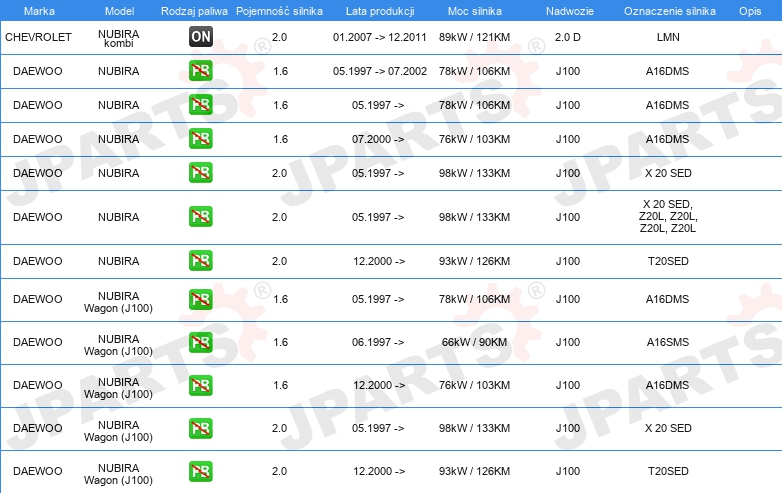Screen dimensions: 782x493
Task: Click the unleaded icon in the 93kW Nubira row
Action: tap(200, 261)
